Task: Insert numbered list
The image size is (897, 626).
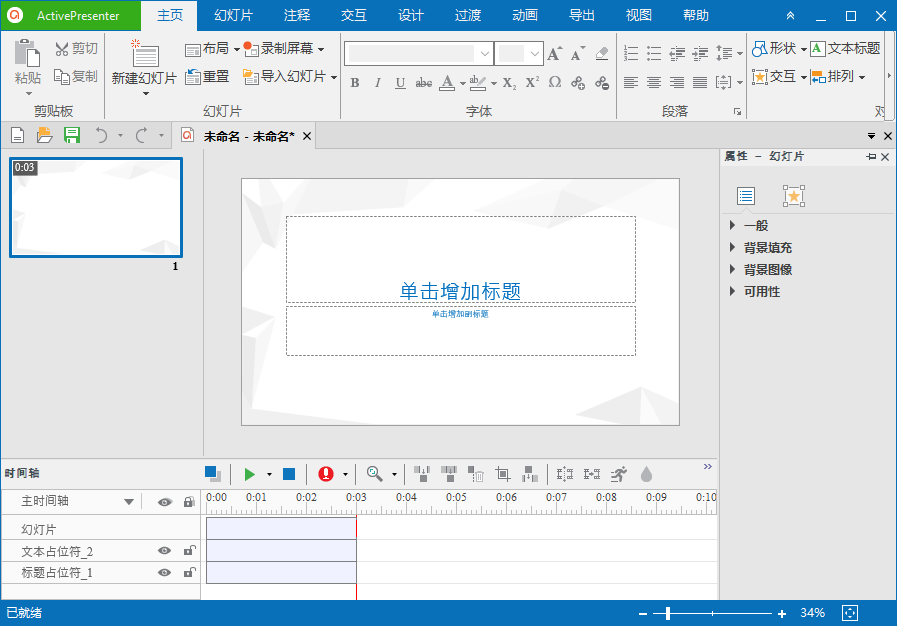Action: coord(630,54)
